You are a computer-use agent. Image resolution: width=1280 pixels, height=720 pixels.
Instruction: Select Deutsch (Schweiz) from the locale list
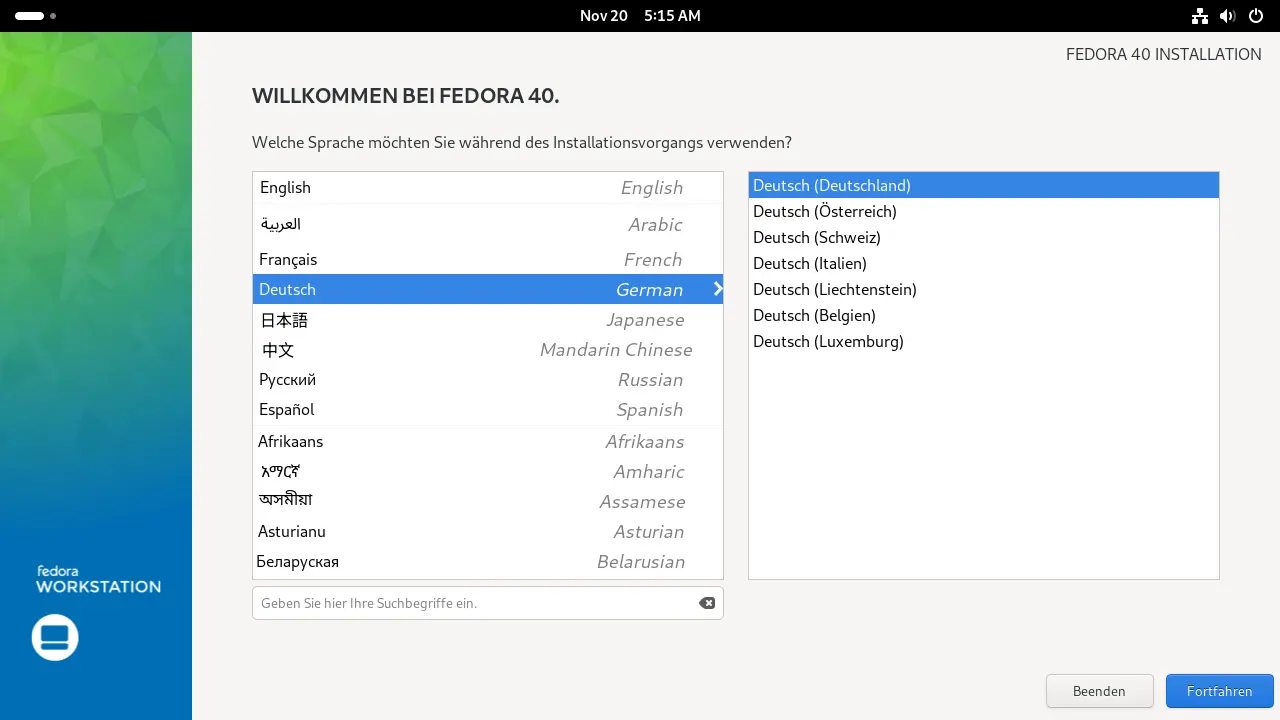click(x=817, y=237)
